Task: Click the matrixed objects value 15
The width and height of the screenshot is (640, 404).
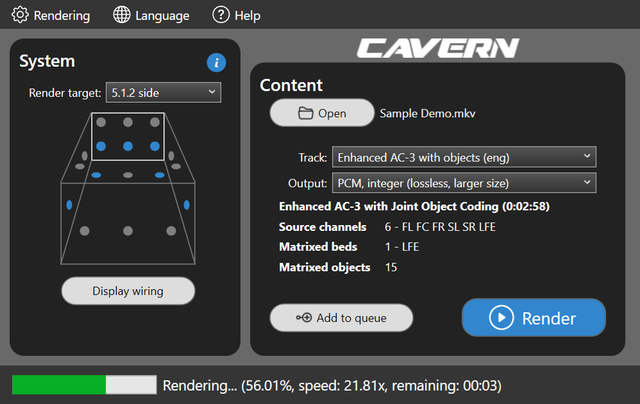Action: [391, 267]
